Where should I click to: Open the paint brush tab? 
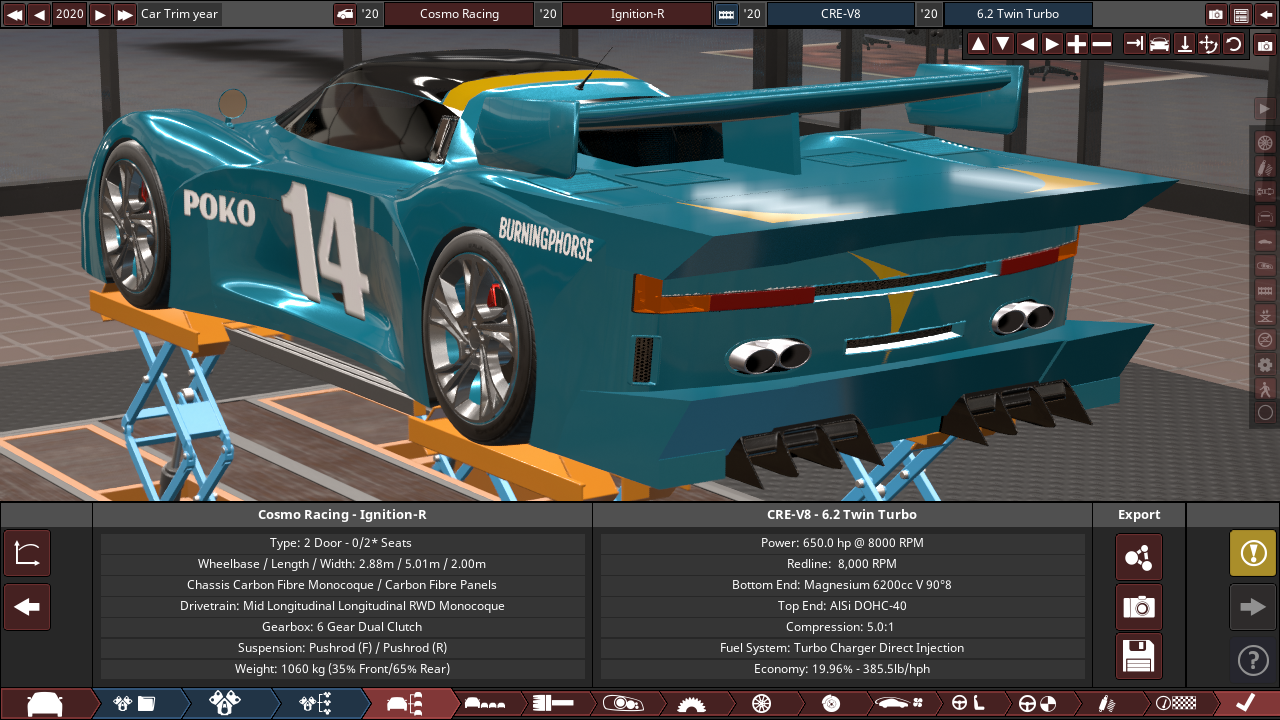pos(553,703)
